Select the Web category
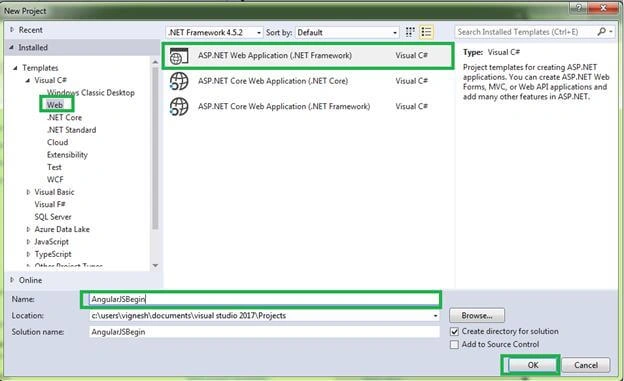Viewport: 624px width, 381px height. 55,105
